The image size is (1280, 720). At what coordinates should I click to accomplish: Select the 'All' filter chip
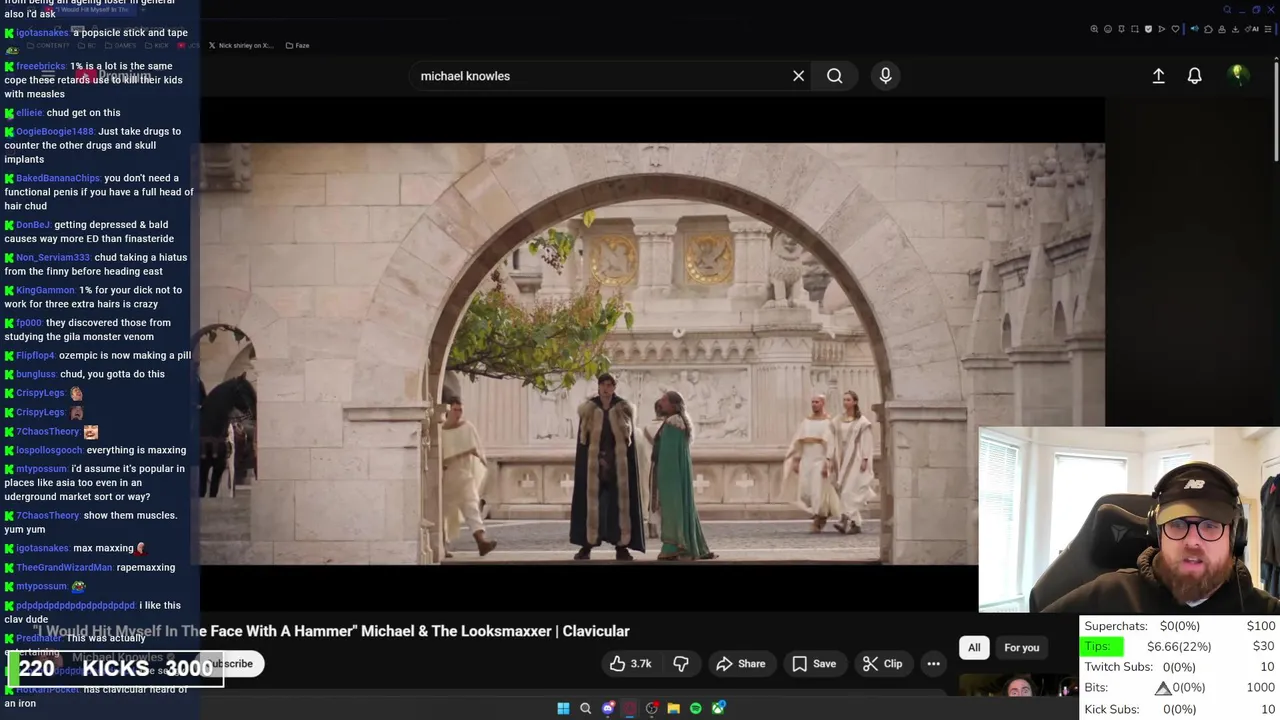[974, 648]
